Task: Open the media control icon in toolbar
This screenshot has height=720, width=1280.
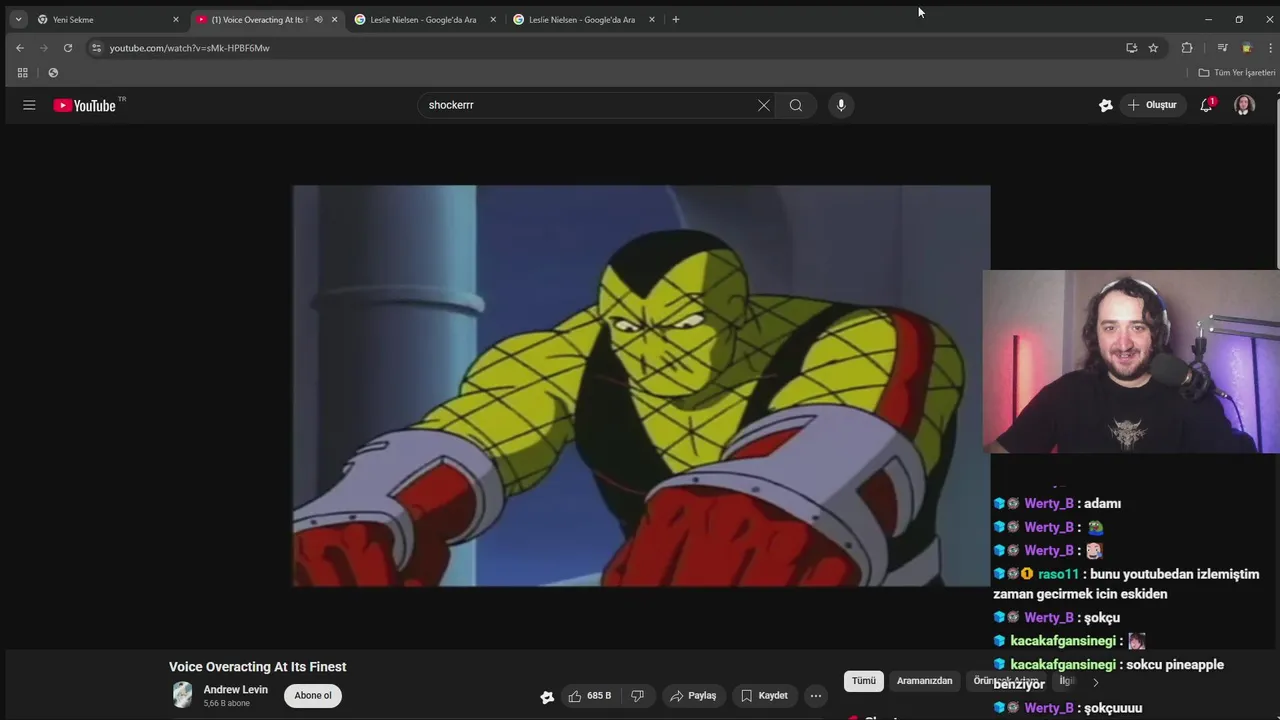Action: point(1222,48)
